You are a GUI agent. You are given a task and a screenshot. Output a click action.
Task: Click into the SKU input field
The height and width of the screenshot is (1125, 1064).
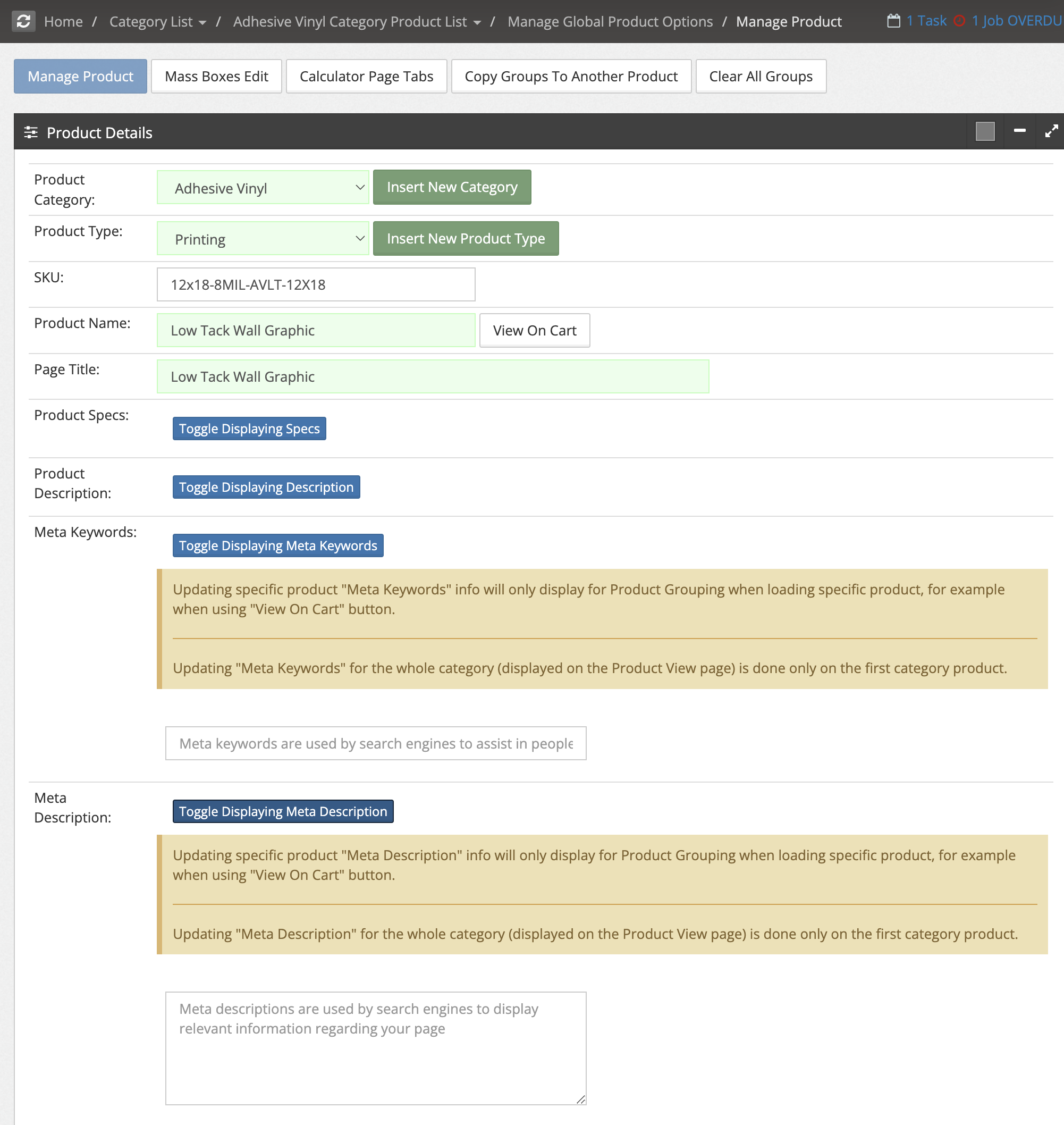316,284
